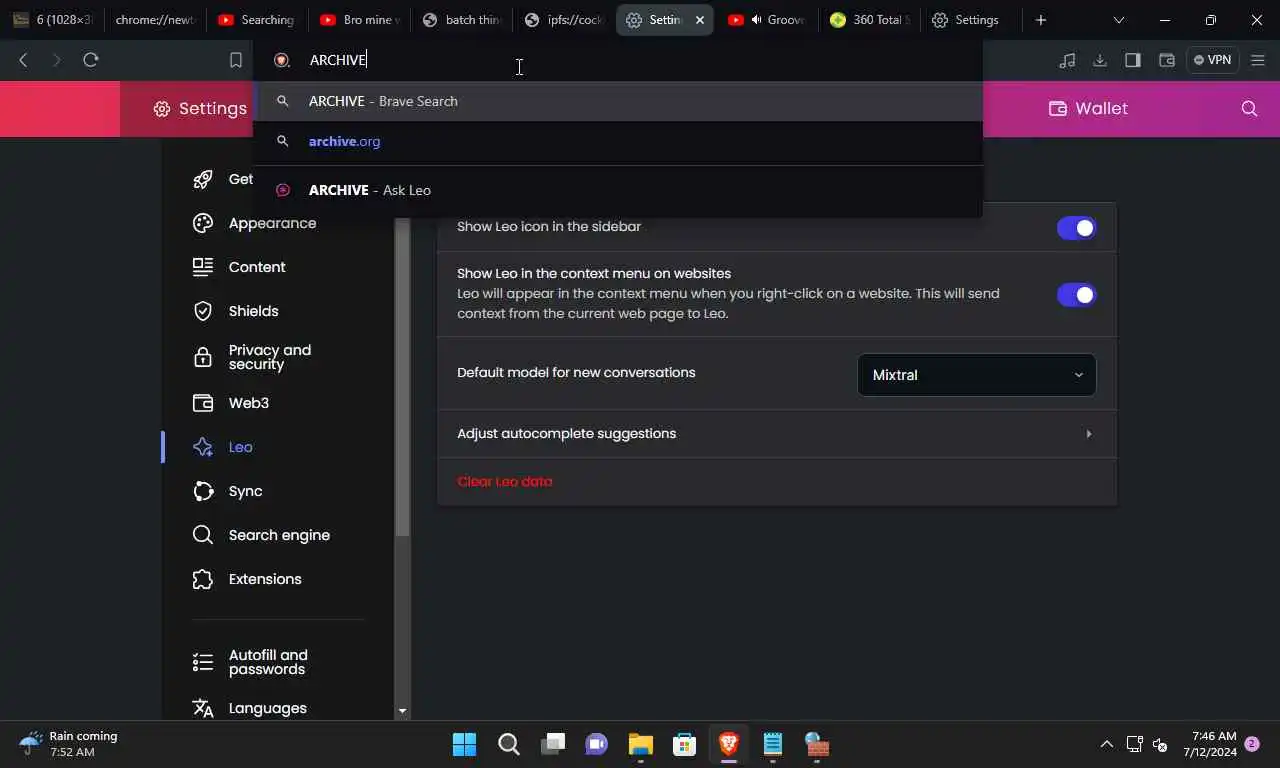Click the Appearance palette icon

coord(203,223)
